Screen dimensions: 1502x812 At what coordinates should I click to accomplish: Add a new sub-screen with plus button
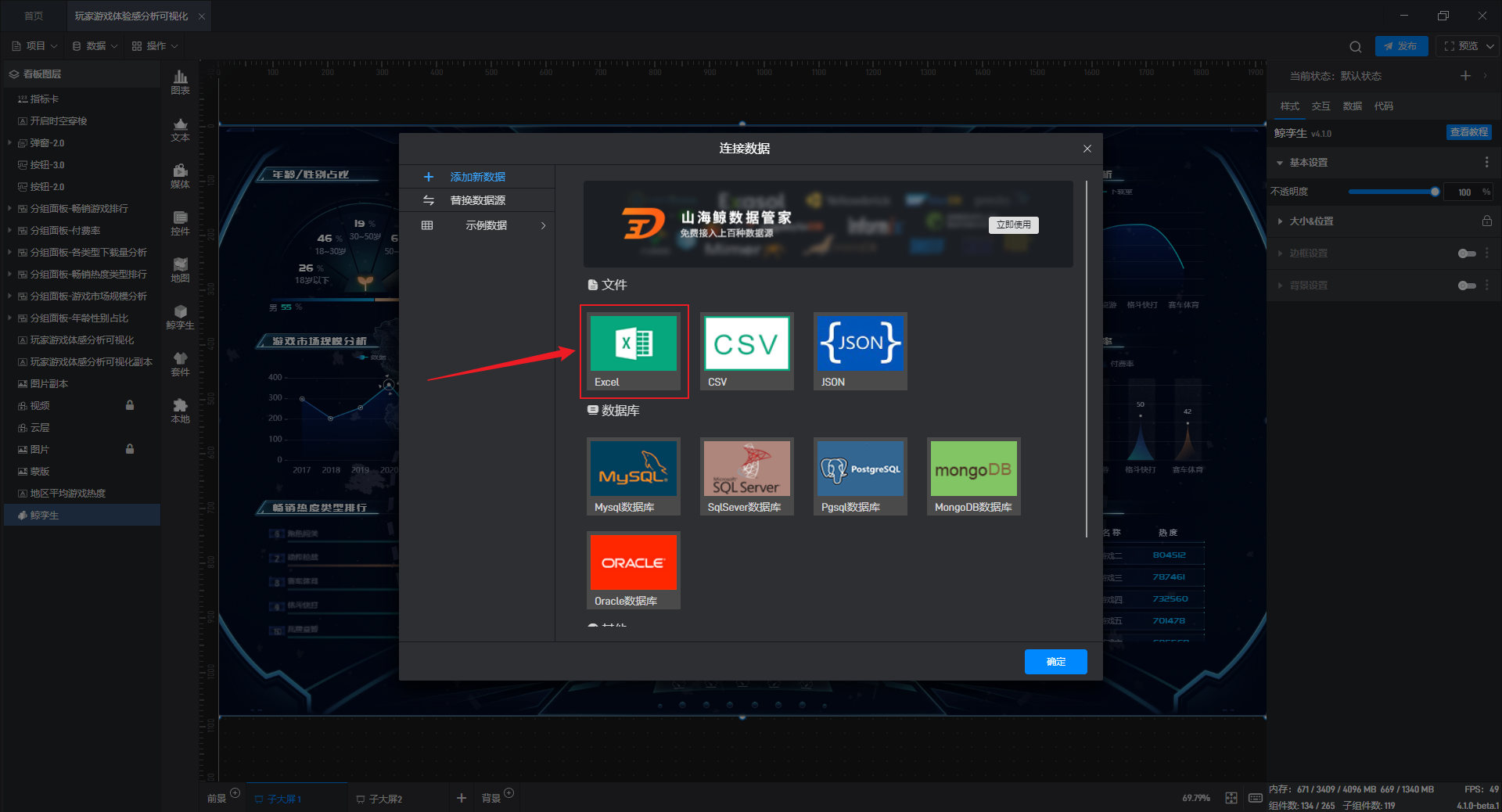point(462,798)
